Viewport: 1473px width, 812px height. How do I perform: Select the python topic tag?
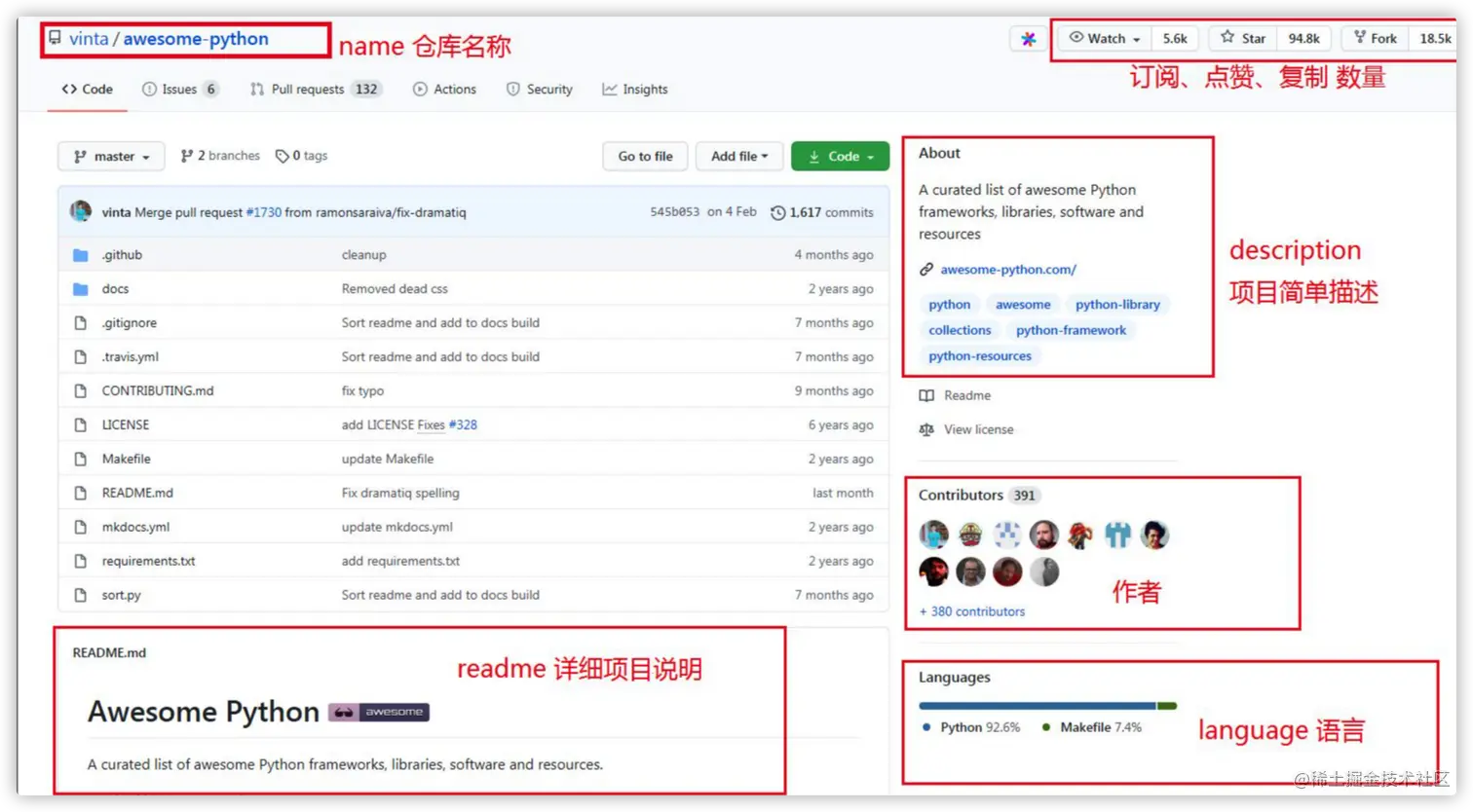950,305
